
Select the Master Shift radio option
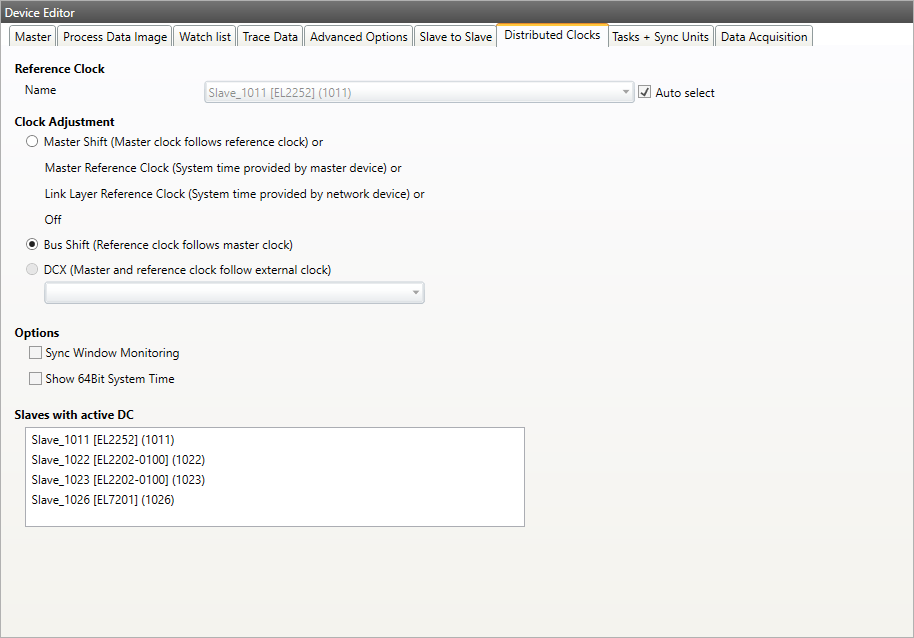click(32, 142)
